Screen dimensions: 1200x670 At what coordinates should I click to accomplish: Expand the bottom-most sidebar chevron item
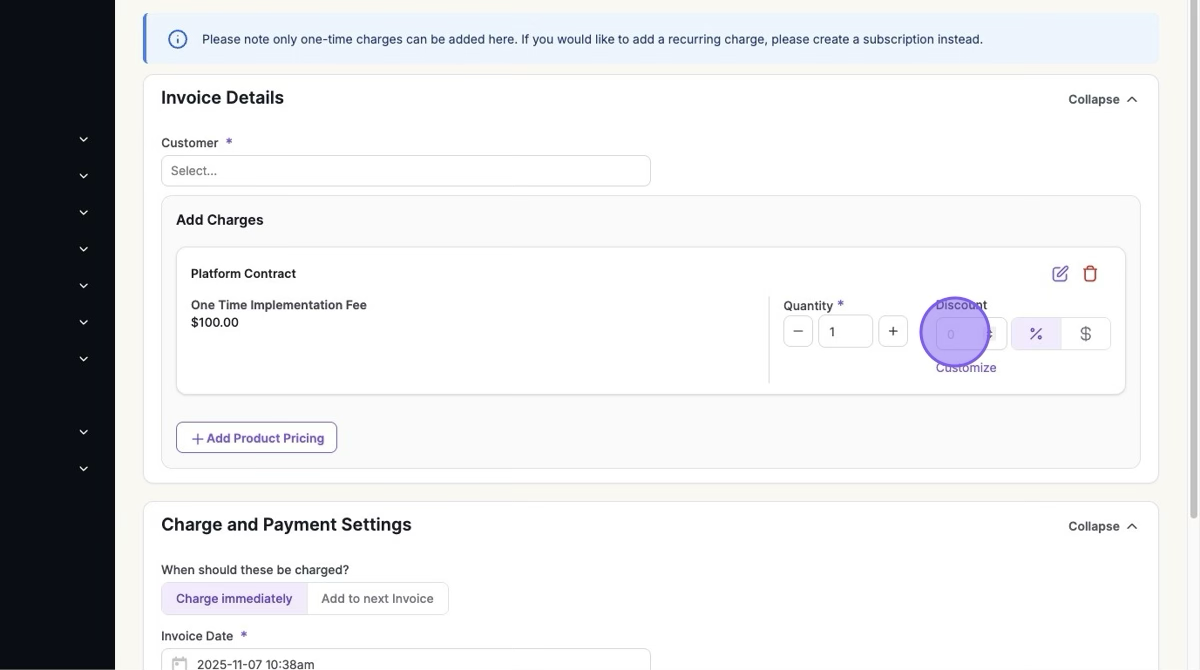pos(84,469)
